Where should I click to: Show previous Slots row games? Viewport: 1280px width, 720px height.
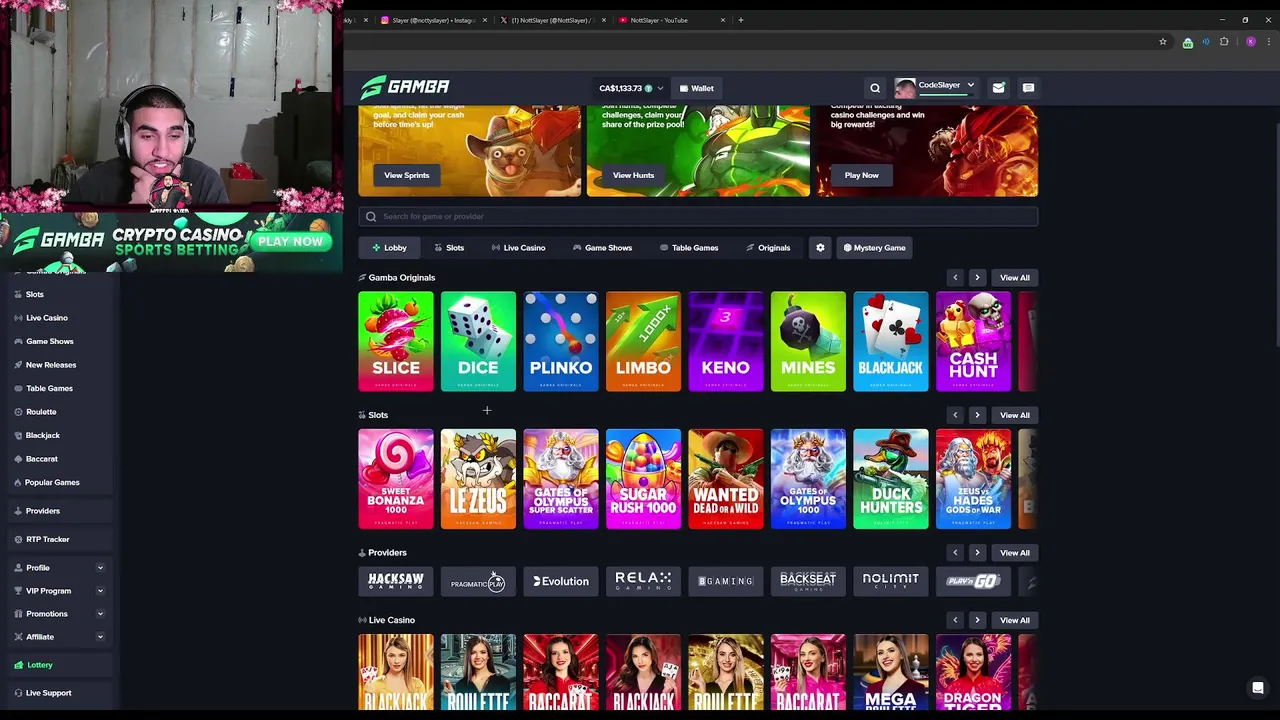click(955, 415)
